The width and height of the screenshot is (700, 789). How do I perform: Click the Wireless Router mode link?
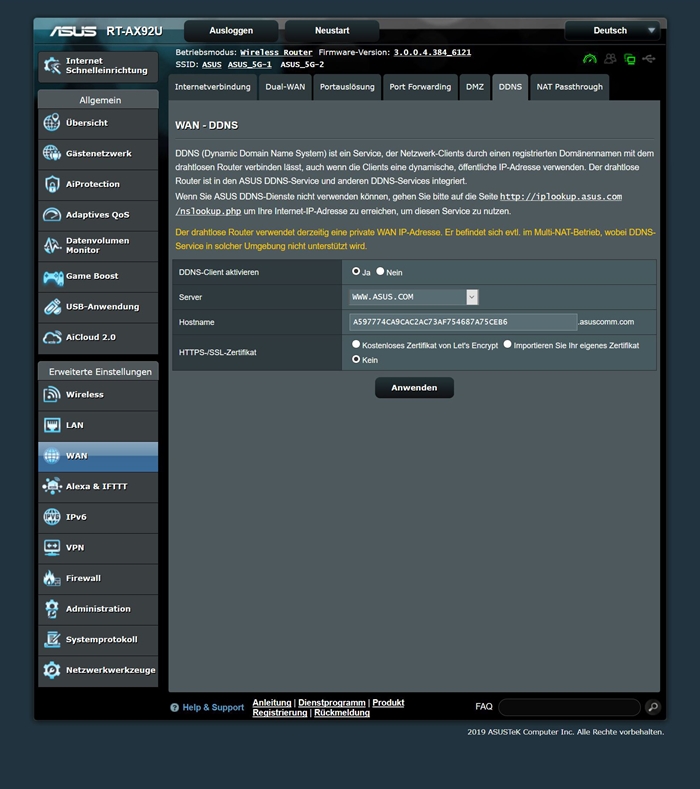coord(276,52)
